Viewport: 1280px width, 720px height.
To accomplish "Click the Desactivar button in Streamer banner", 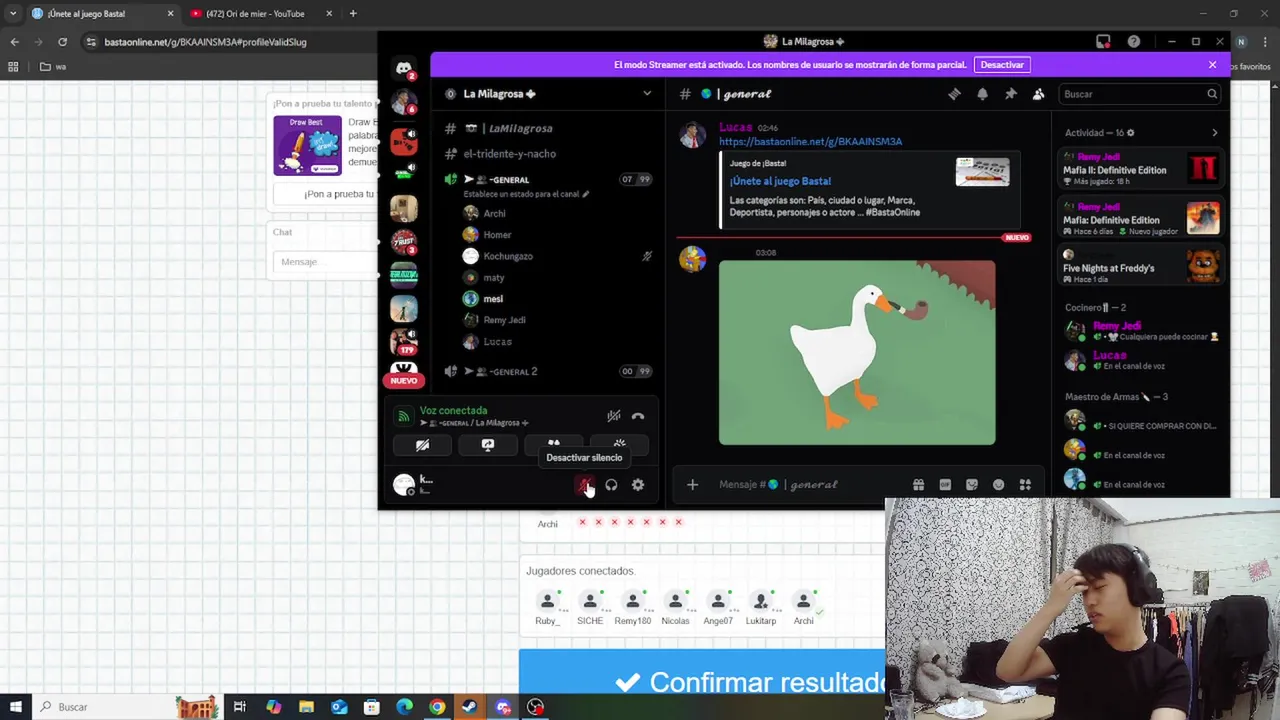I will point(1002,65).
